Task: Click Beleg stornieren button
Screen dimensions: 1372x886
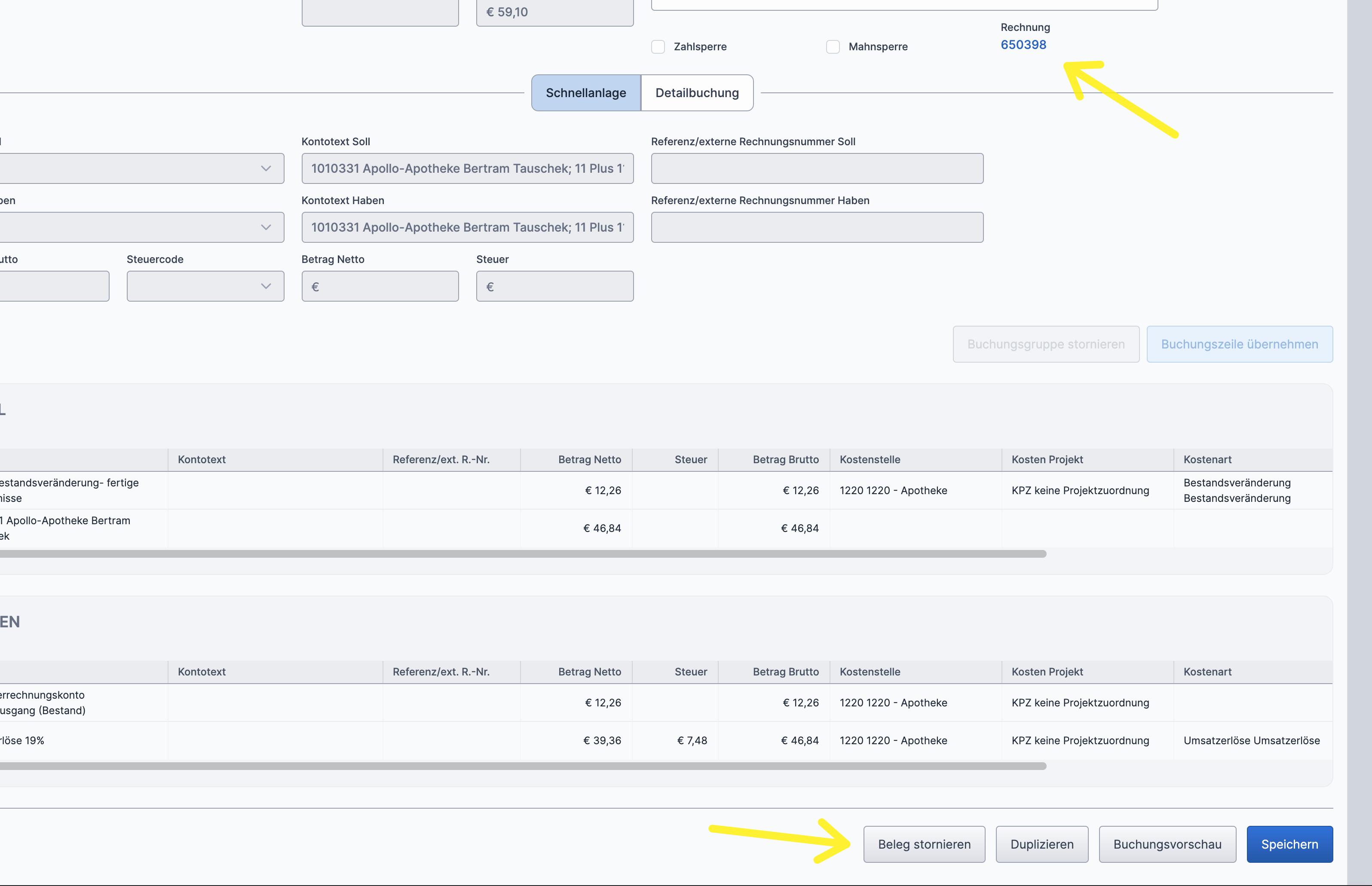Action: click(924, 844)
